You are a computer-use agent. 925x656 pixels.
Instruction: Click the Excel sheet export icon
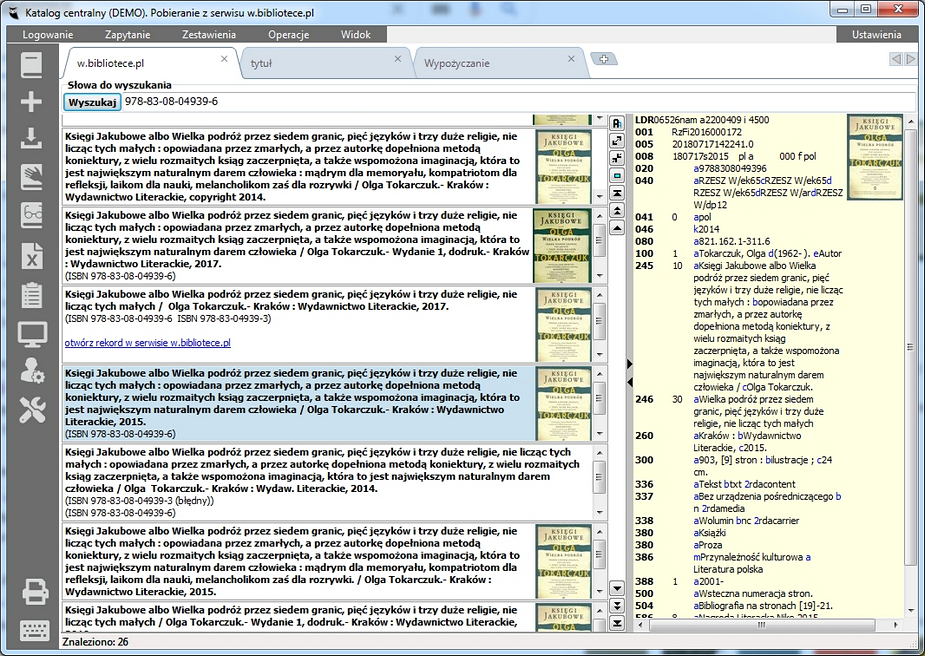(x=32, y=255)
